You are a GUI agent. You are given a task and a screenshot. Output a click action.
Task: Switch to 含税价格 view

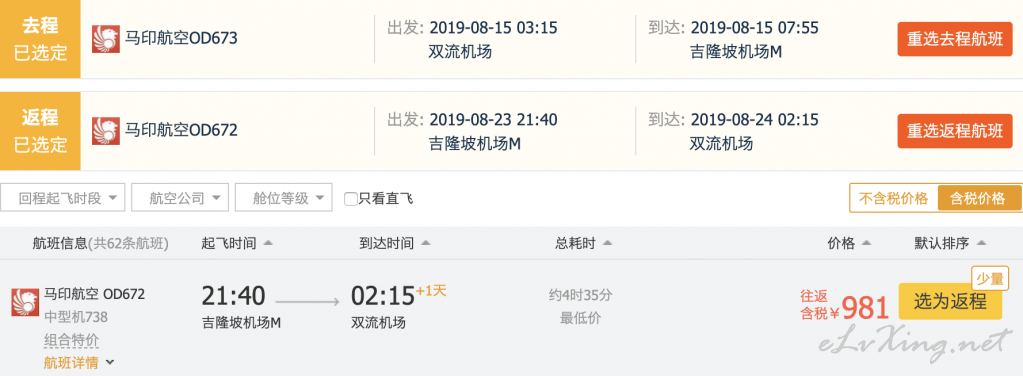click(979, 198)
